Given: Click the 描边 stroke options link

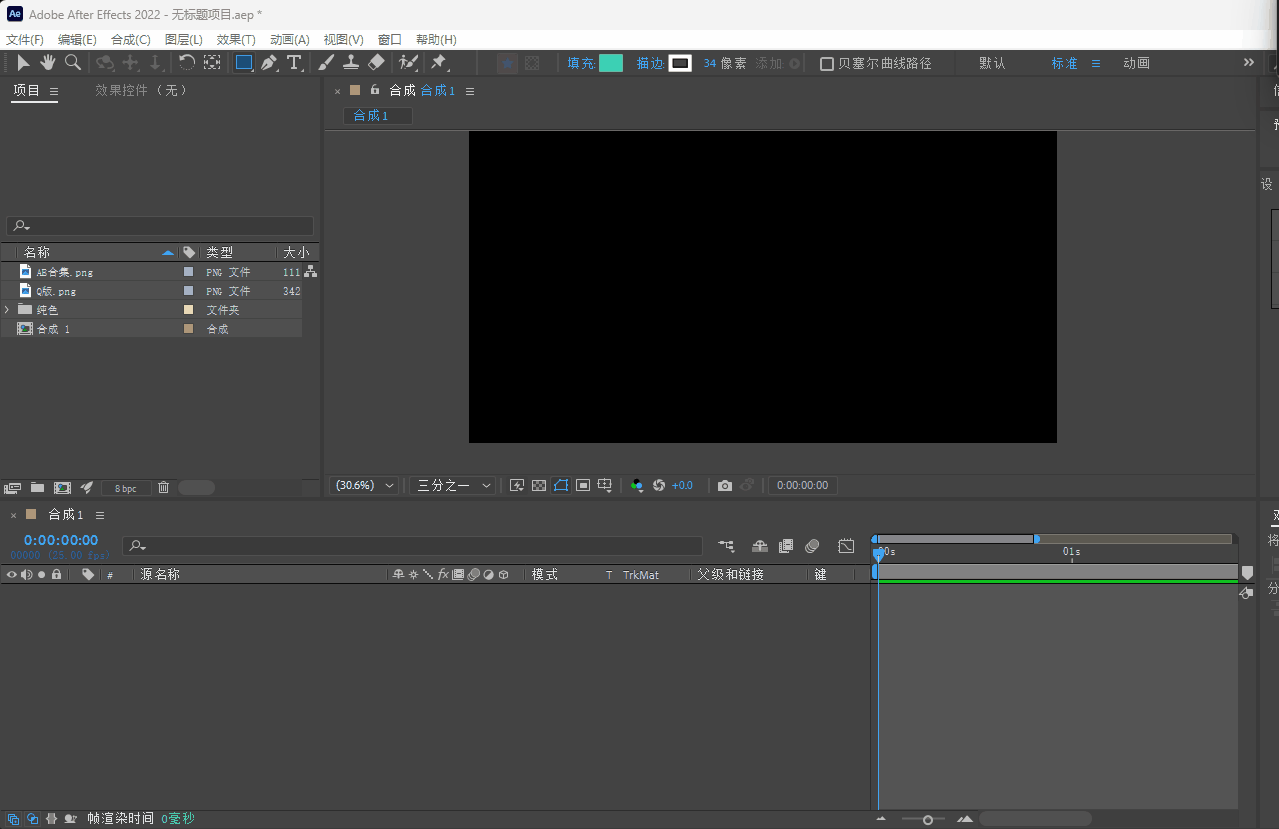Looking at the screenshot, I should pos(650,63).
